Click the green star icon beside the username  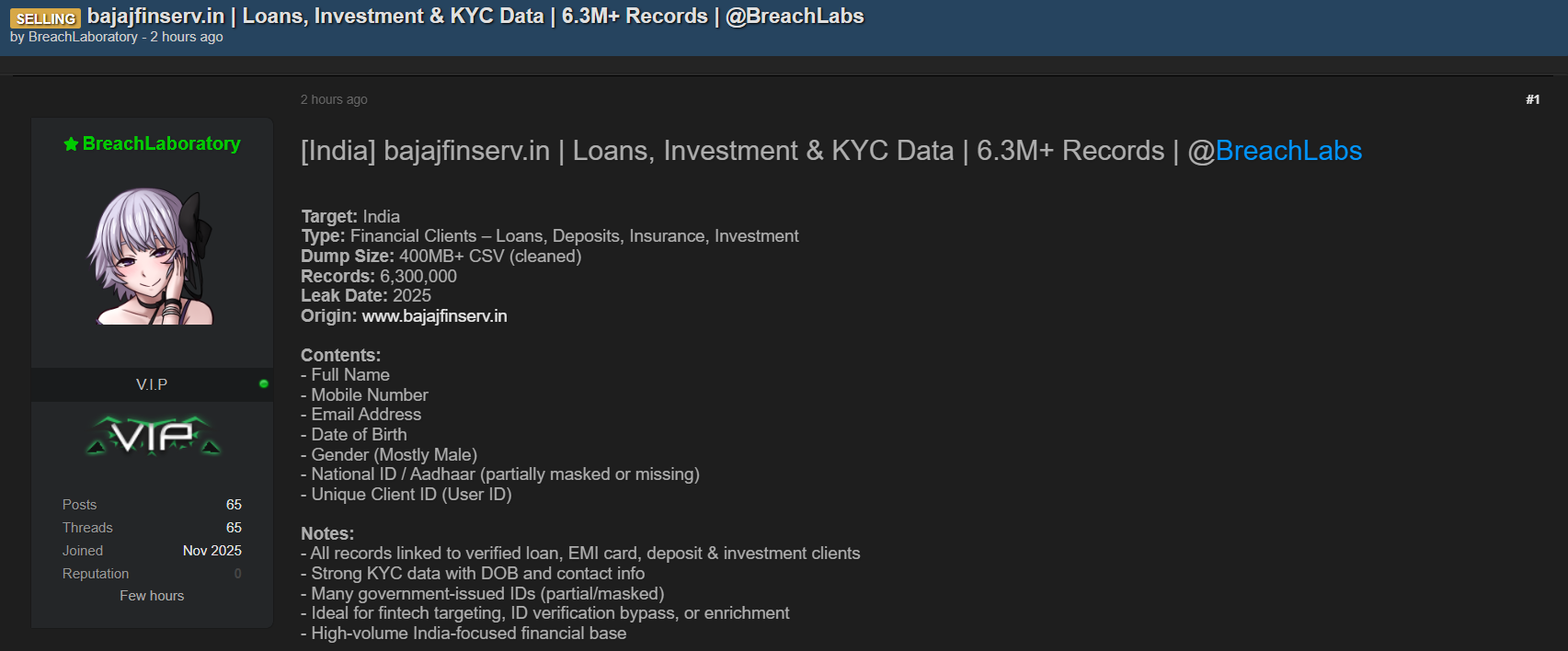(x=71, y=143)
